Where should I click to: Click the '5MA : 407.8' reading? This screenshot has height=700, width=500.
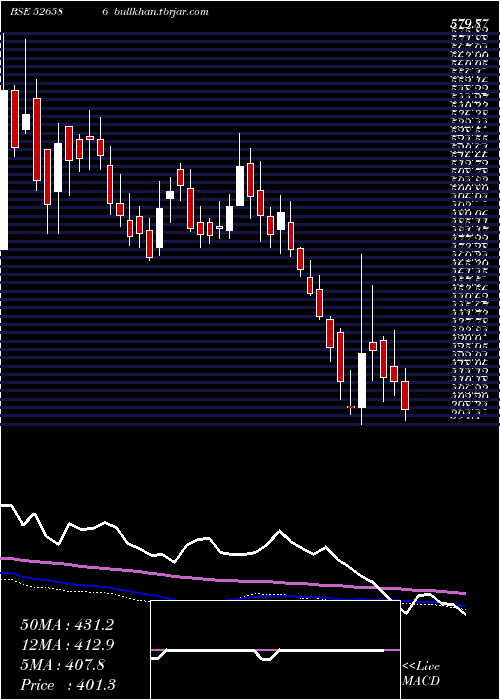coord(62,665)
